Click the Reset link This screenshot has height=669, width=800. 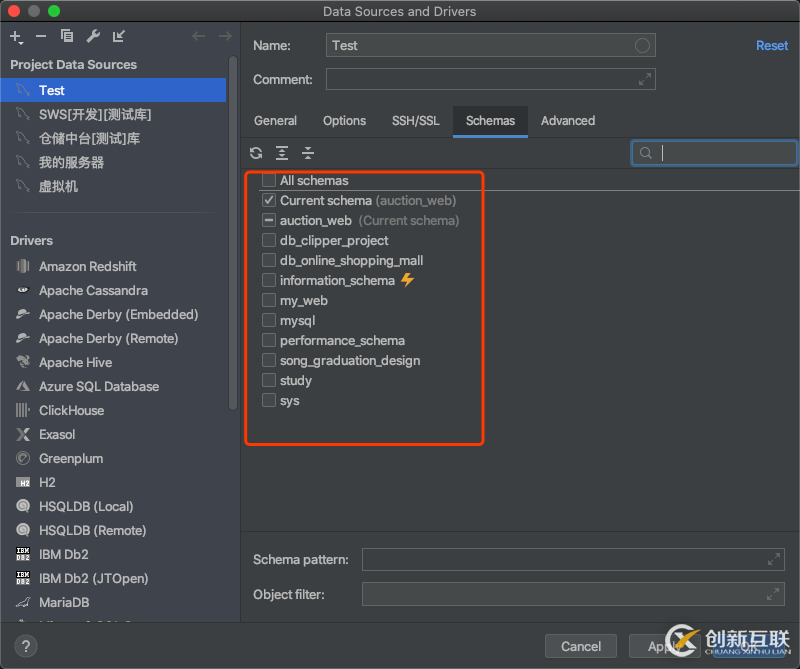pyautogui.click(x=772, y=45)
